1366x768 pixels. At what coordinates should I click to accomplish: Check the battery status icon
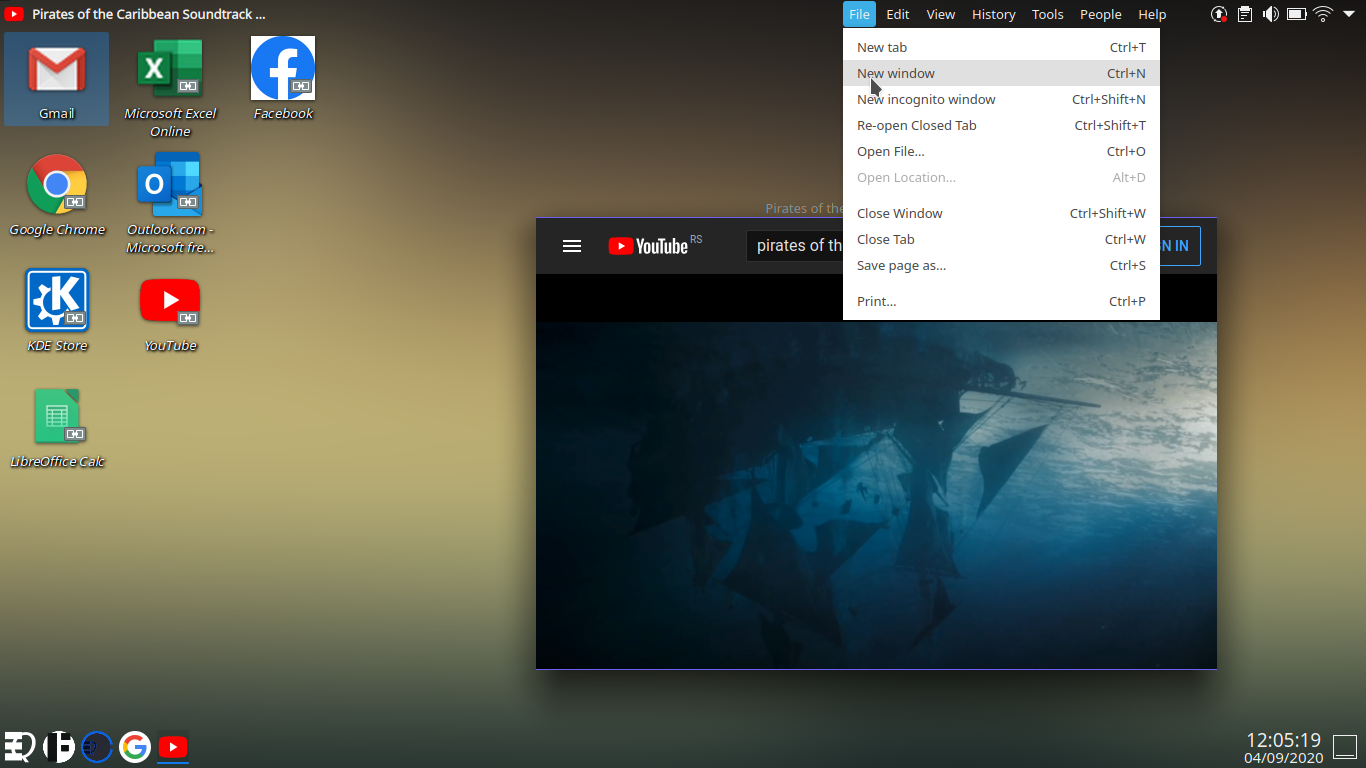(1297, 14)
